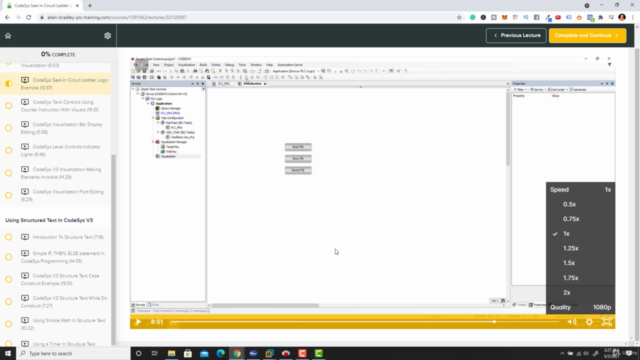Image resolution: width=640 pixels, height=360 pixels.
Task: Seek along the yellow video timeline track
Action: pyautogui.click(x=365, y=322)
